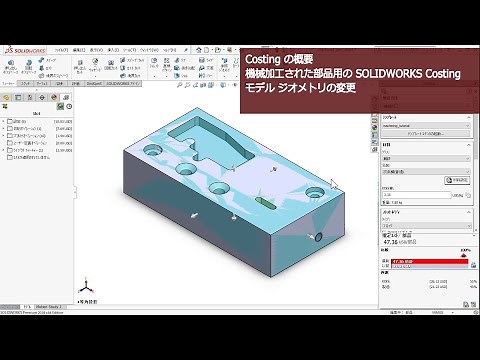Click the Extruded Boss/Base tool icon

click(x=11, y=63)
